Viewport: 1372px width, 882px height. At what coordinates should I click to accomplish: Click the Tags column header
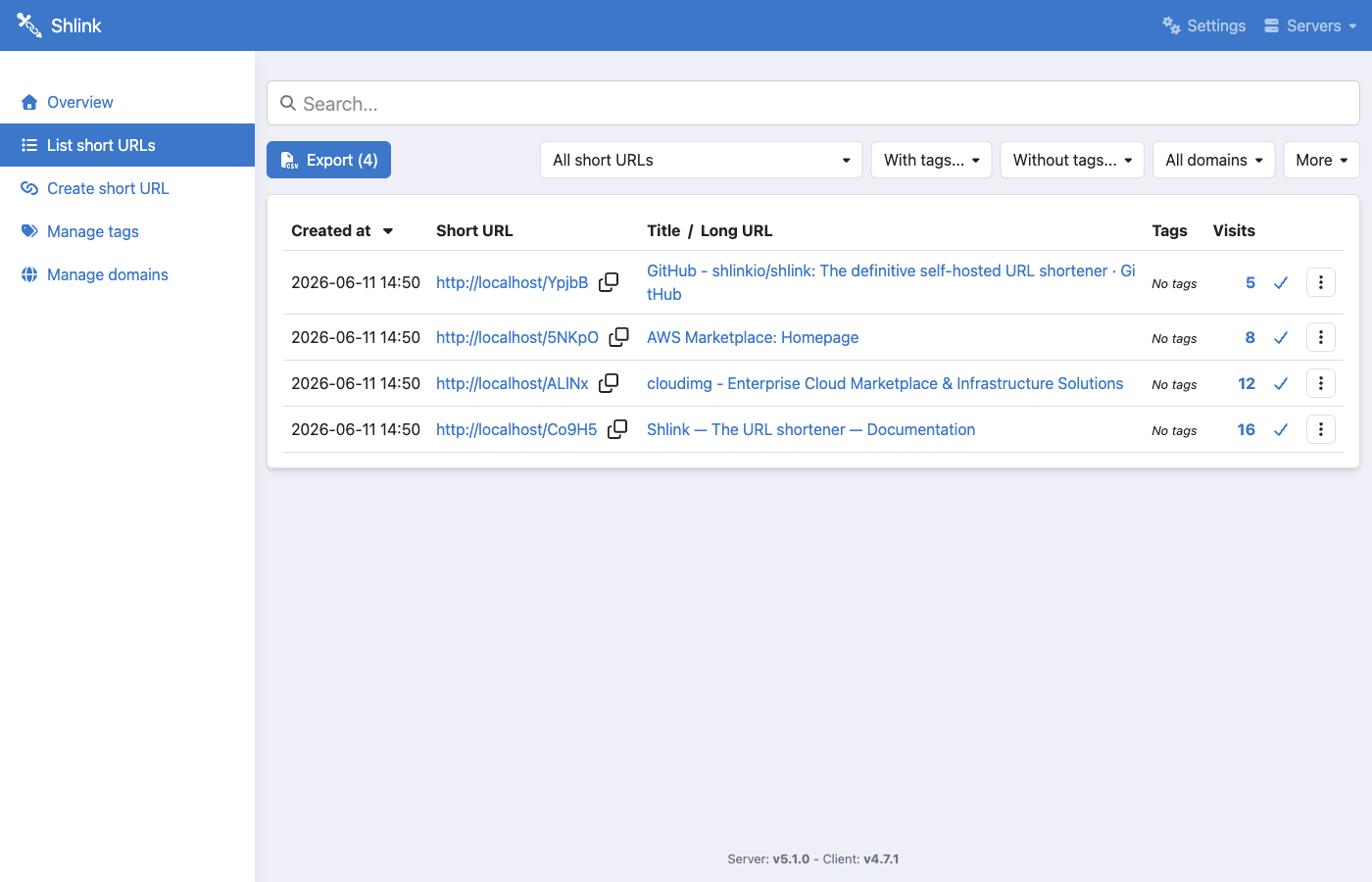1169,230
